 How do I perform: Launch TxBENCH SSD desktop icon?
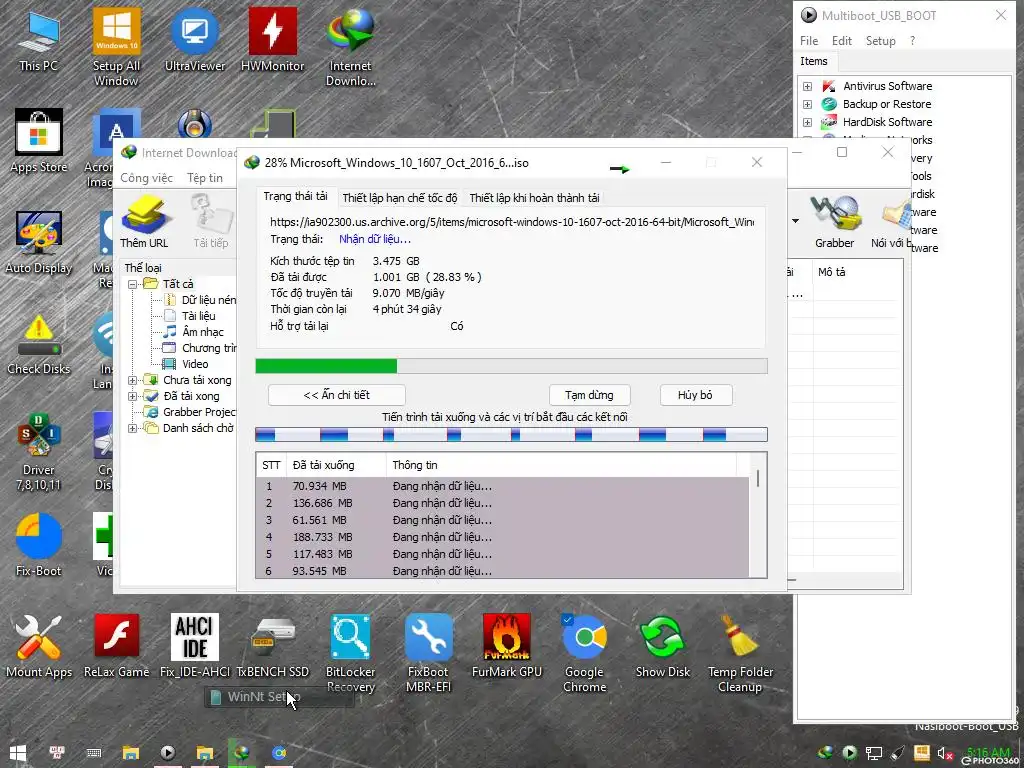tap(272, 647)
